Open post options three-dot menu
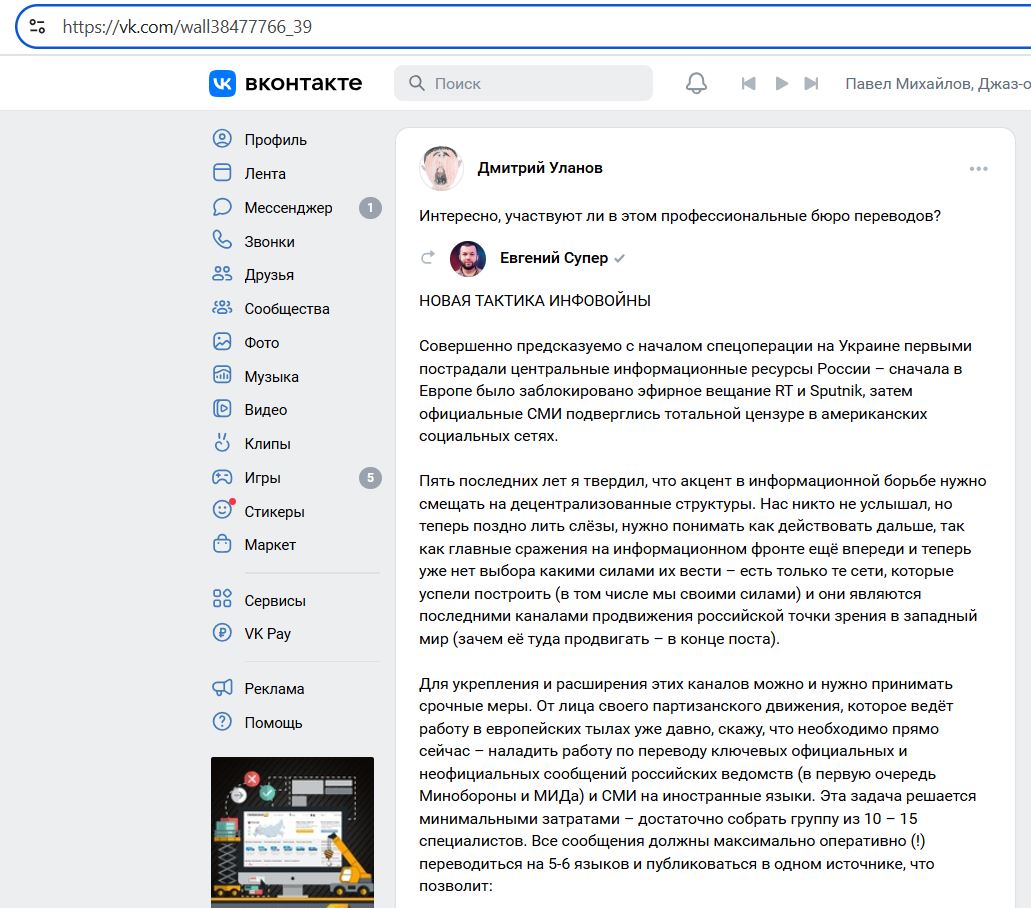The width and height of the screenshot is (1031, 908). click(978, 169)
